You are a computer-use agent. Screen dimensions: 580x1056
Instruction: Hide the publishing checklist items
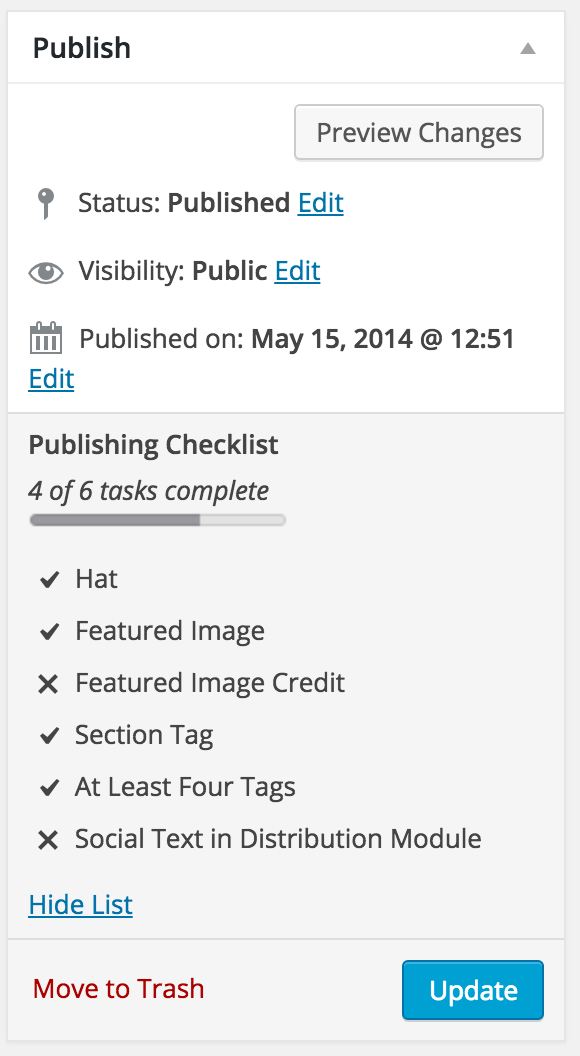click(x=81, y=904)
